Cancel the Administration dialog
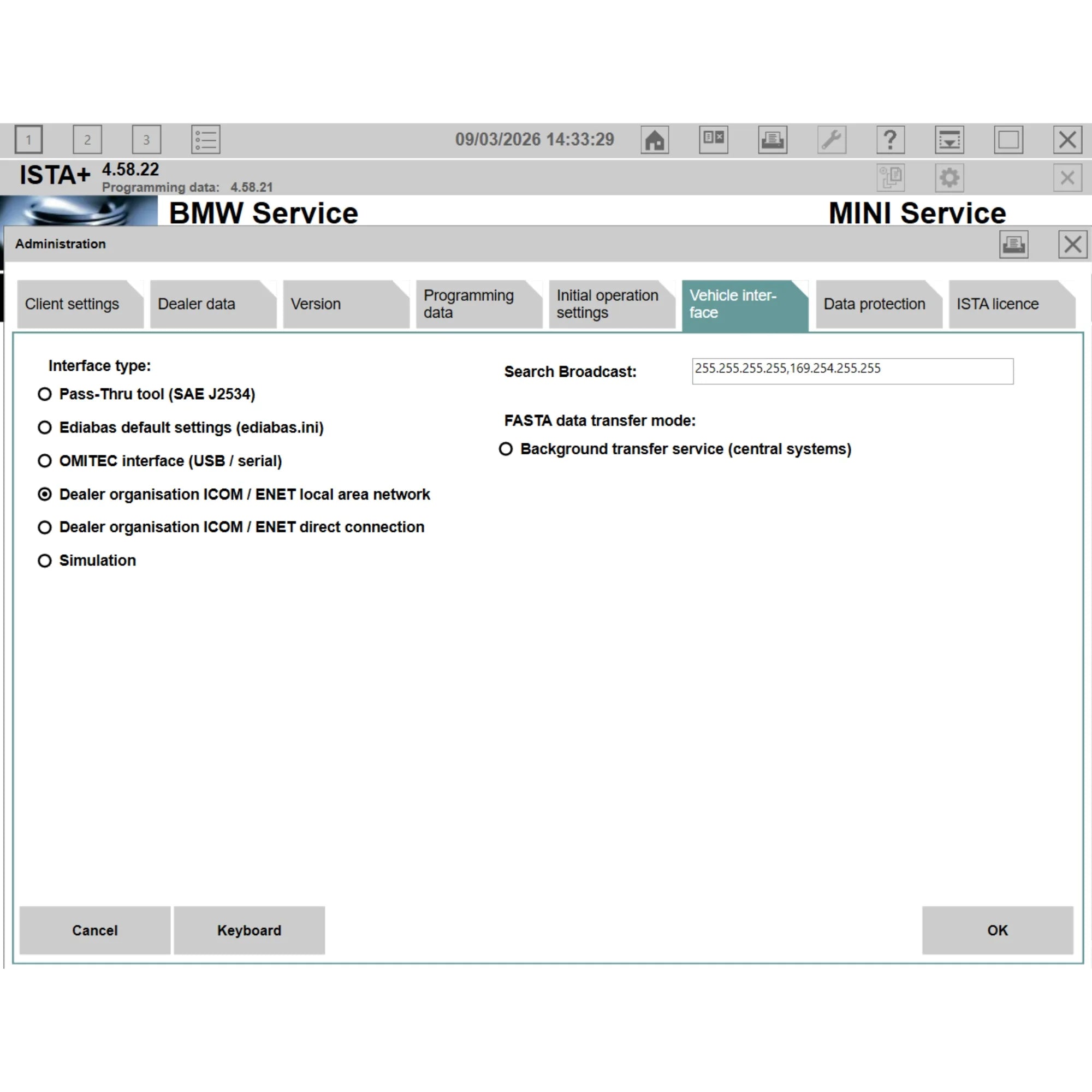 coord(94,930)
